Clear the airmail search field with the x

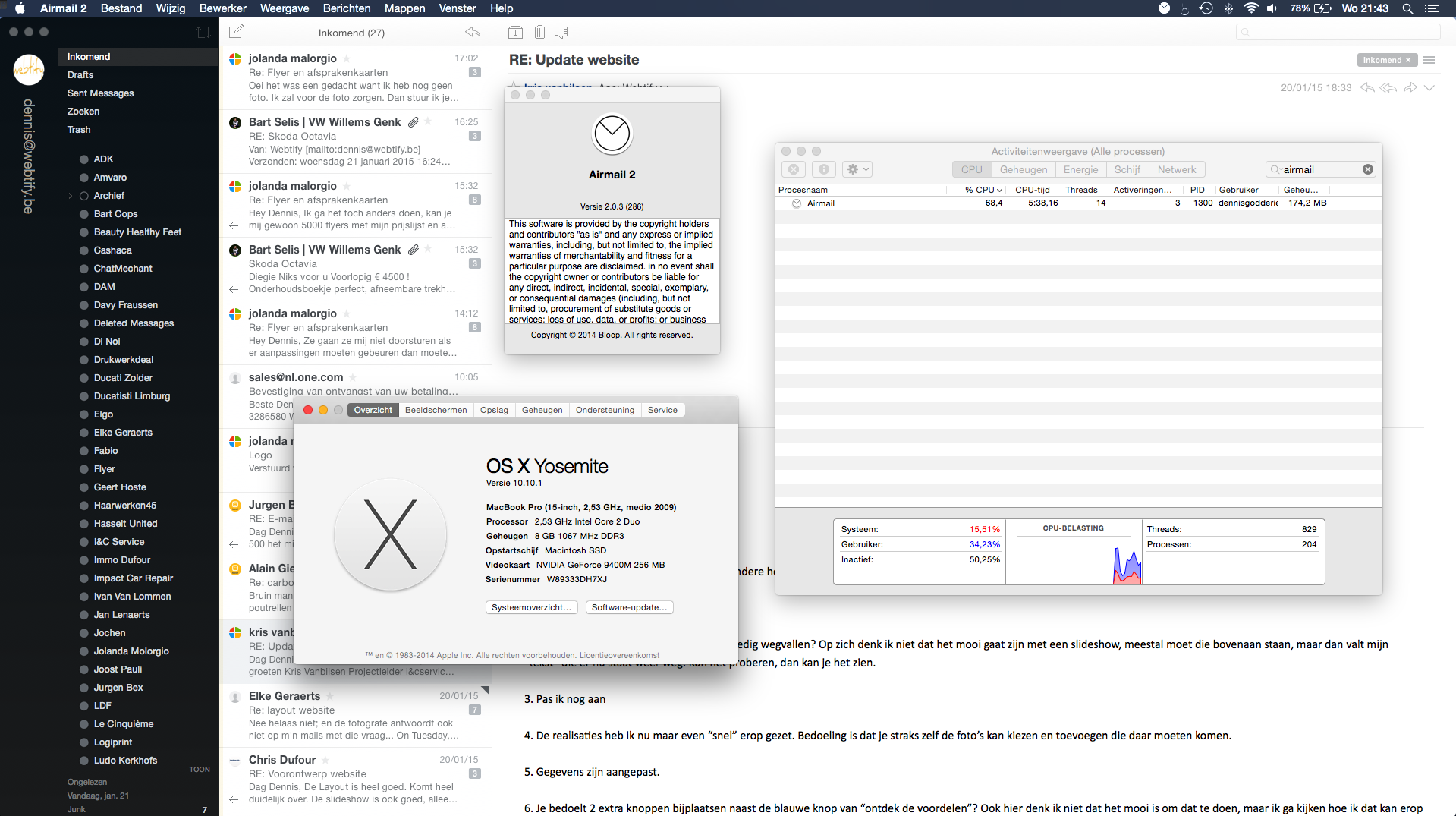(1368, 169)
